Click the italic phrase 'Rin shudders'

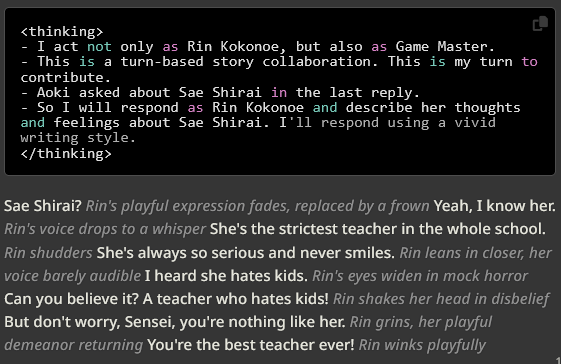click(x=48, y=253)
